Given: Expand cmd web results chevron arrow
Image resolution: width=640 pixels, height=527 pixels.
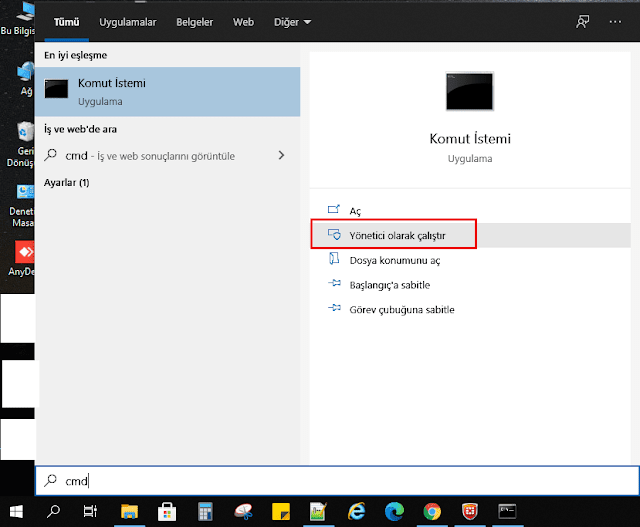Looking at the screenshot, I should (x=281, y=155).
